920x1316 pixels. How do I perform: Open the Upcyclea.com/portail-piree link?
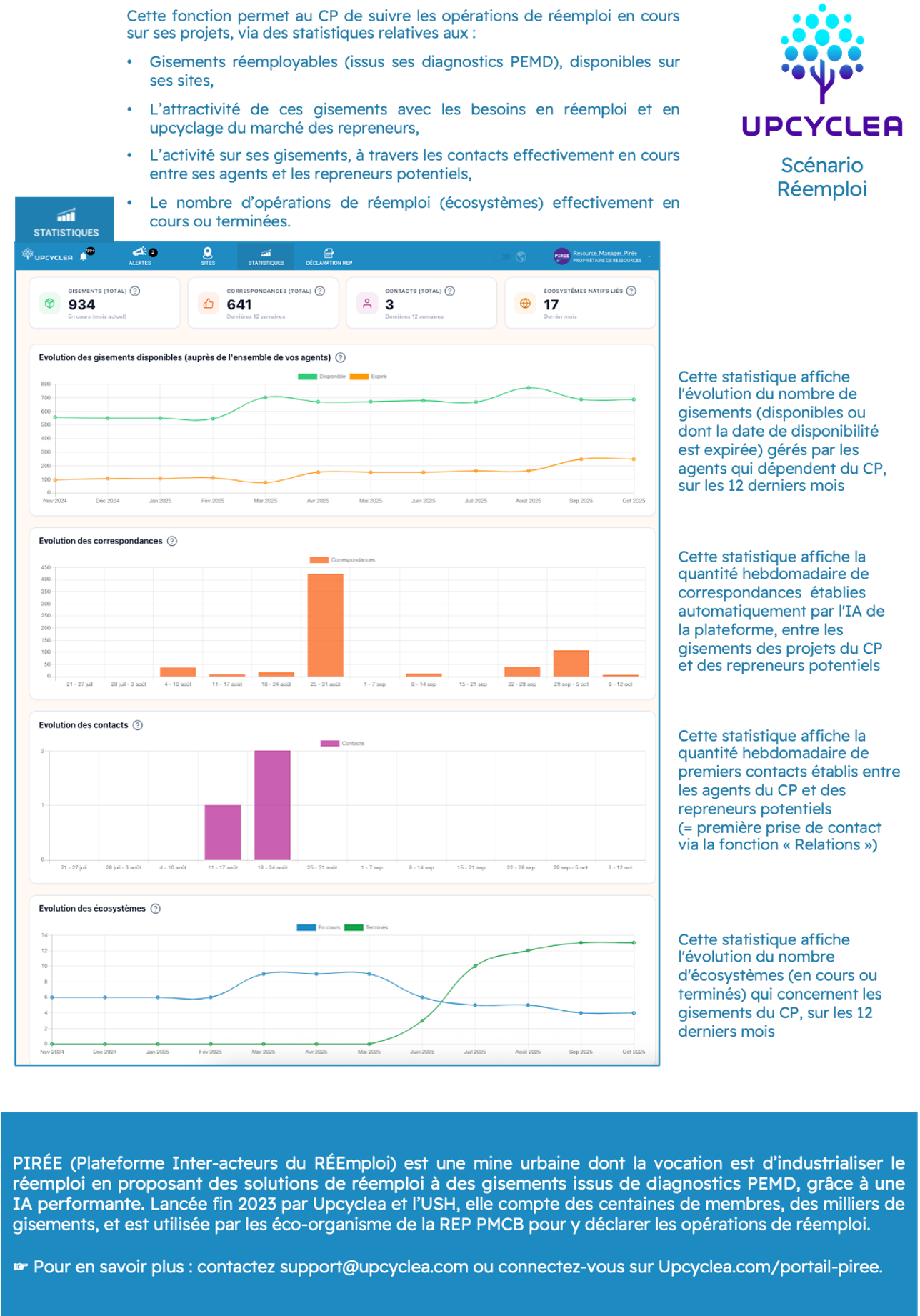click(x=769, y=1267)
